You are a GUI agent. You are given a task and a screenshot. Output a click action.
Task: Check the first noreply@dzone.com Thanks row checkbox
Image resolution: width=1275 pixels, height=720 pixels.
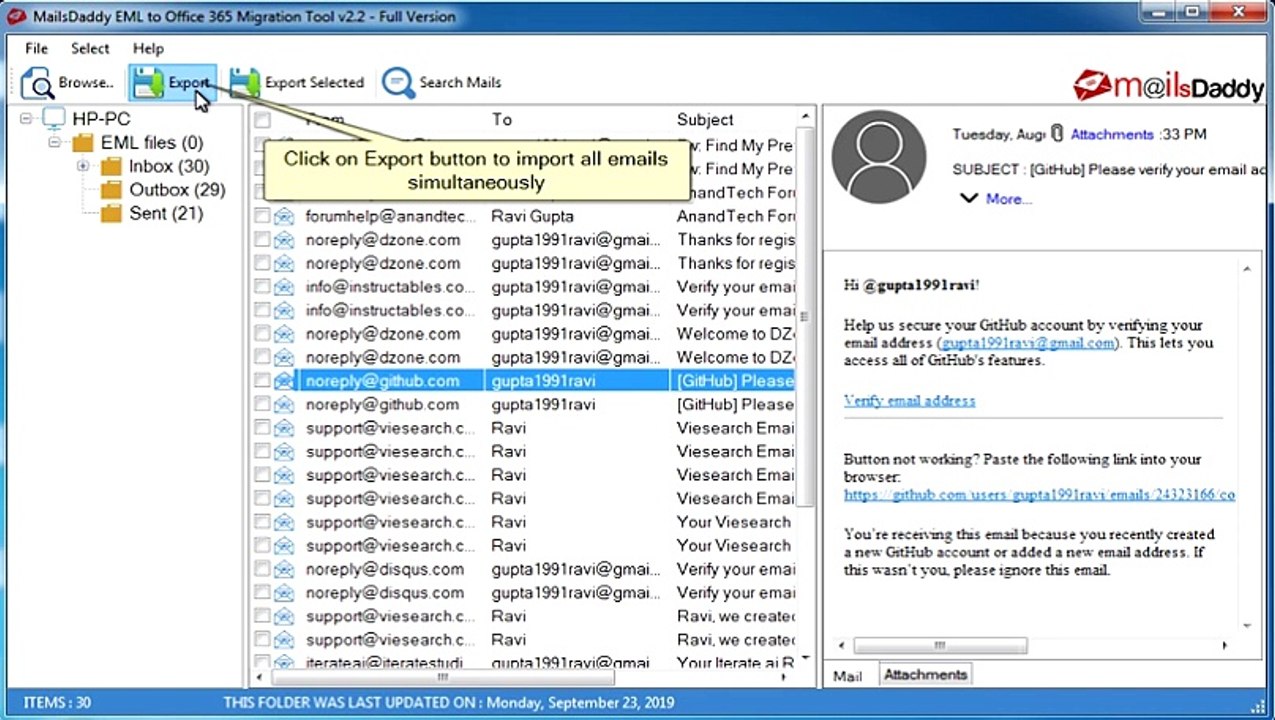click(x=262, y=240)
